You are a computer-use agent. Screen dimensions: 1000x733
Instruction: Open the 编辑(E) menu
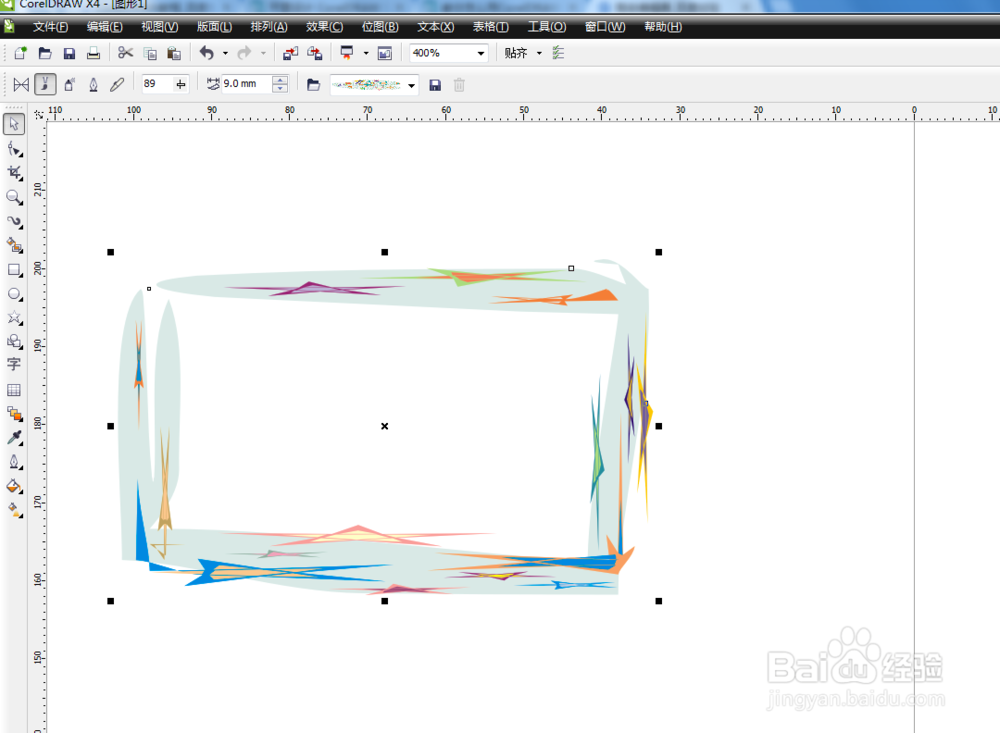pos(105,27)
